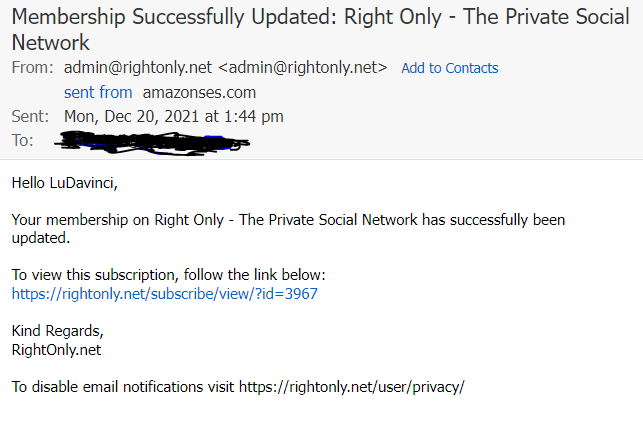Viewport: 643px width, 437px height.
Task: Click the redacted recipient address
Action: [155, 141]
